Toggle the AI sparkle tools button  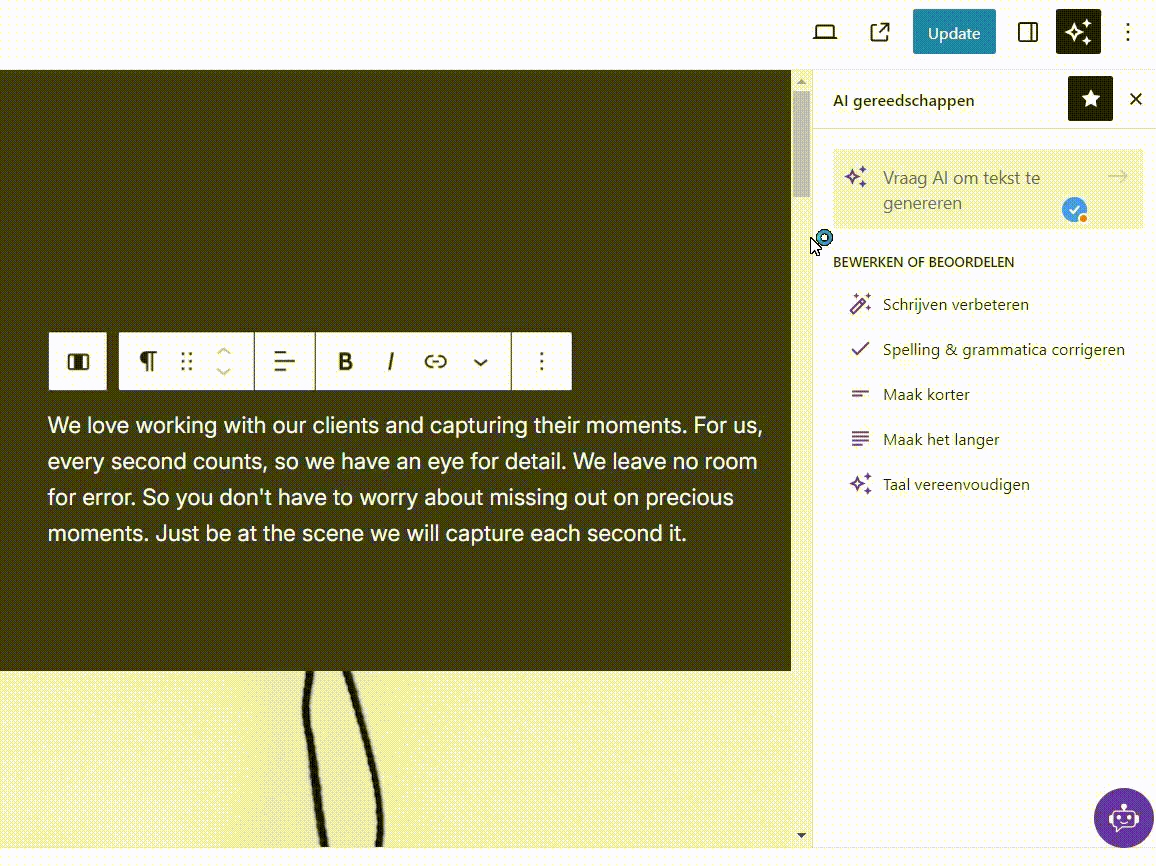coord(1078,32)
